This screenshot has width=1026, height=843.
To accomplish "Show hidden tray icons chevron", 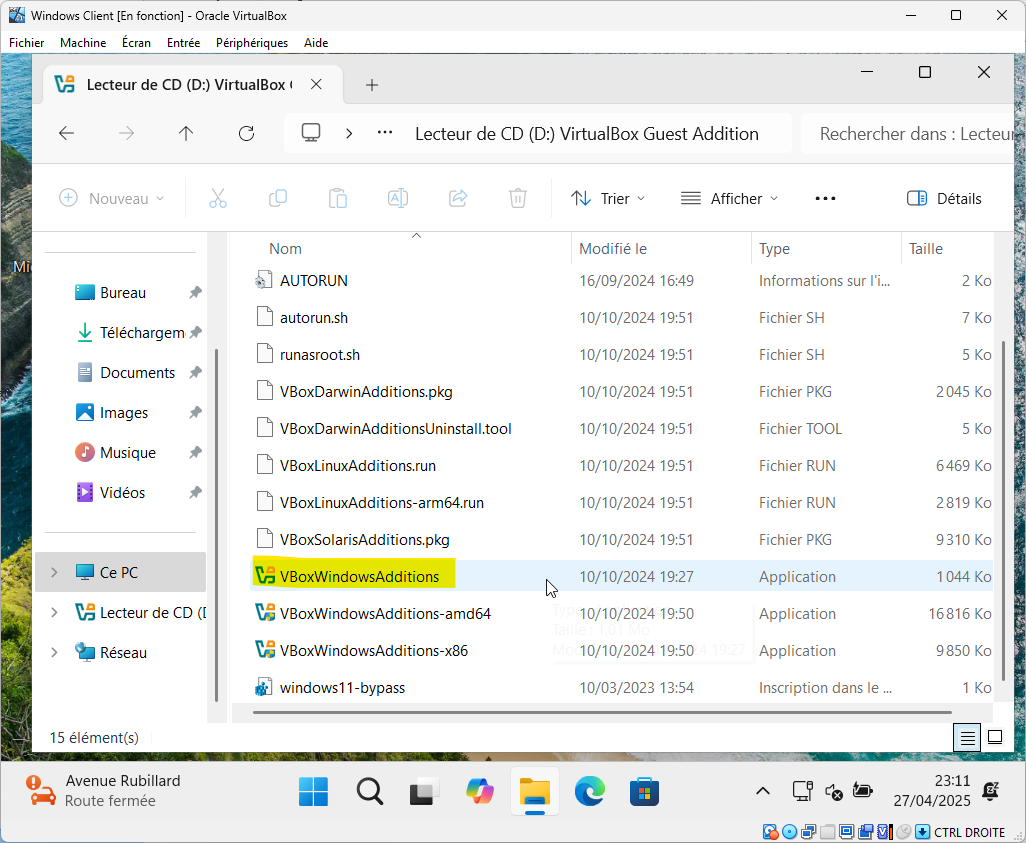I will pos(762,791).
